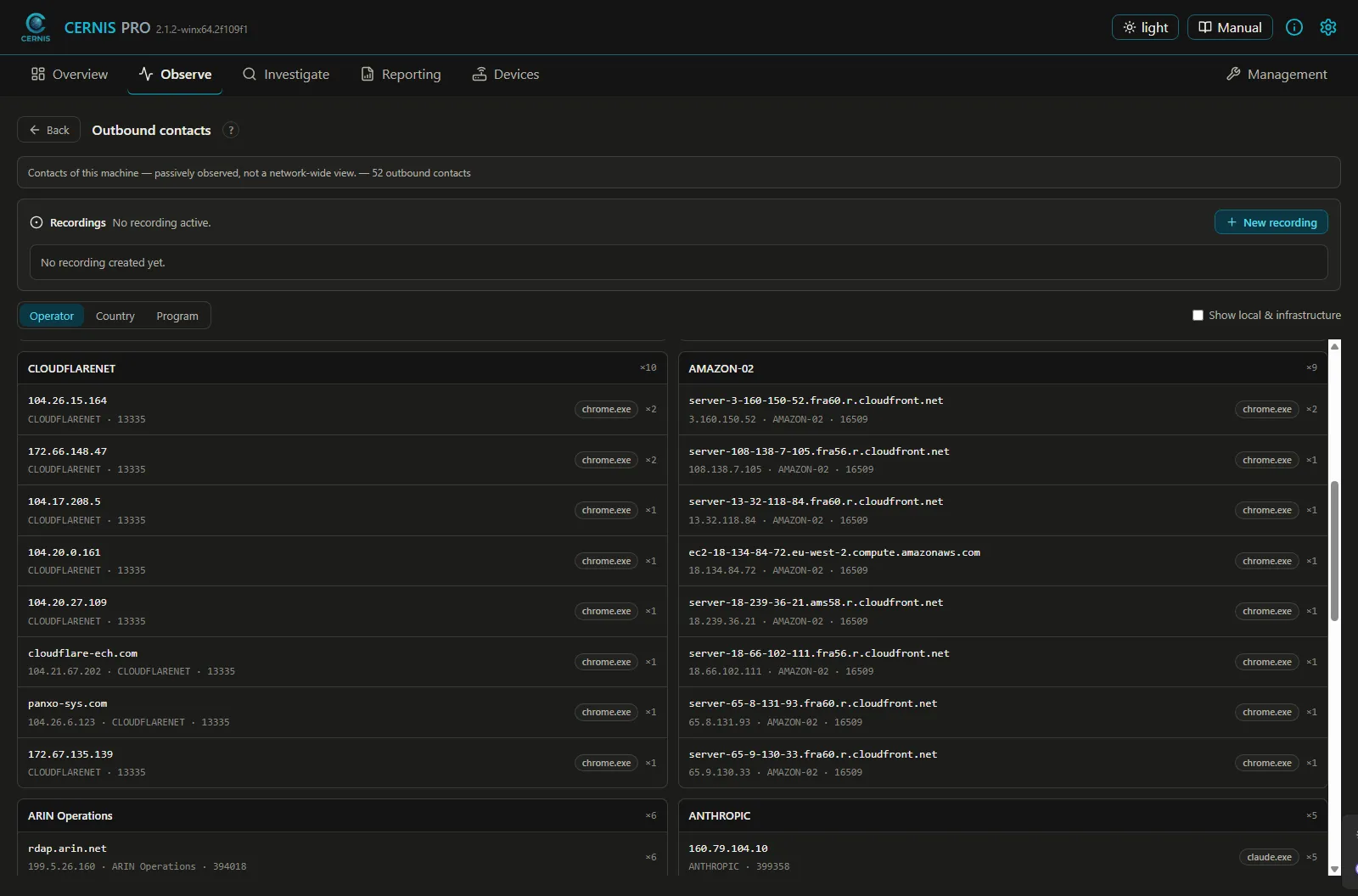Click the CERNIS logo icon
1358x896 pixels.
tap(36, 27)
